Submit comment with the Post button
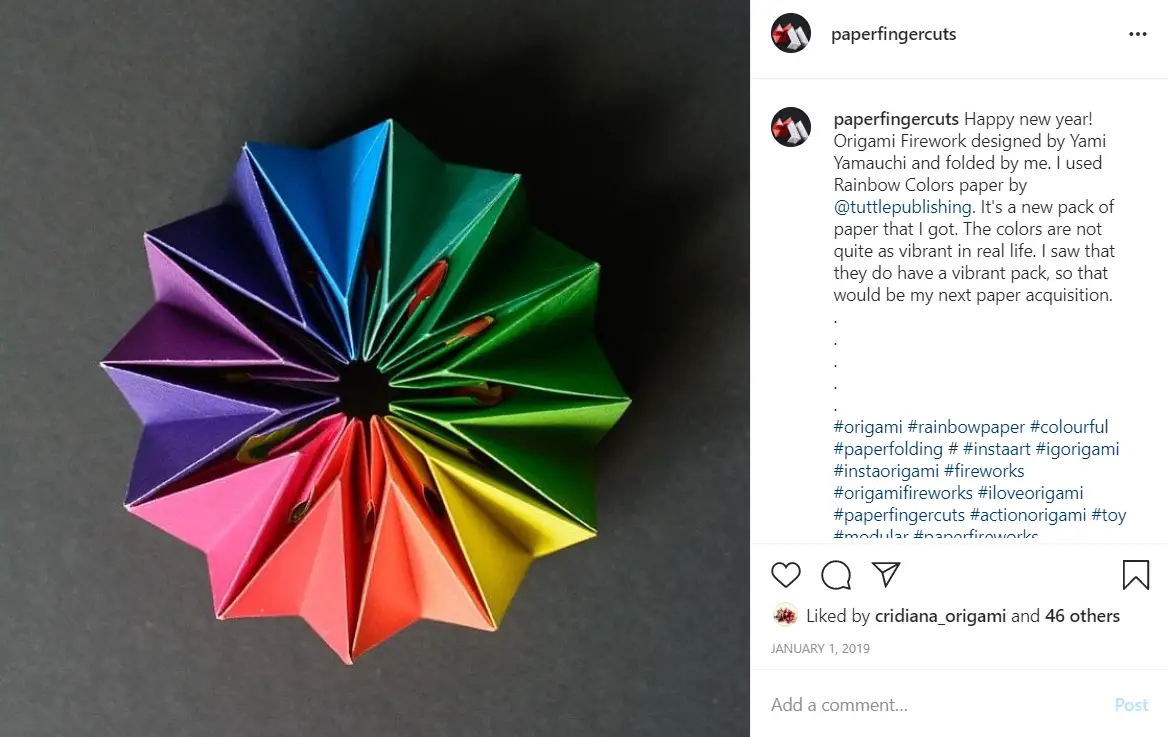The height and width of the screenshot is (737, 1168). 1131,705
